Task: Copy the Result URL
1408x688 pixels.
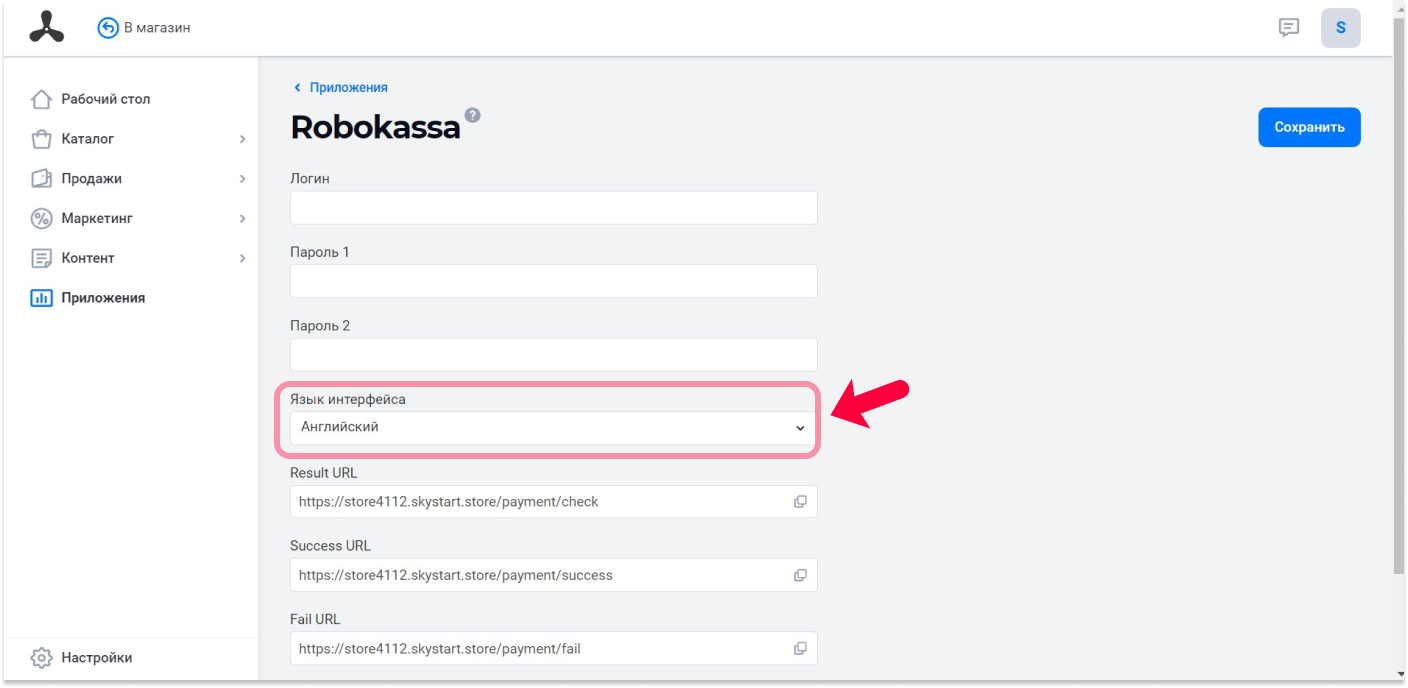Action: point(800,502)
